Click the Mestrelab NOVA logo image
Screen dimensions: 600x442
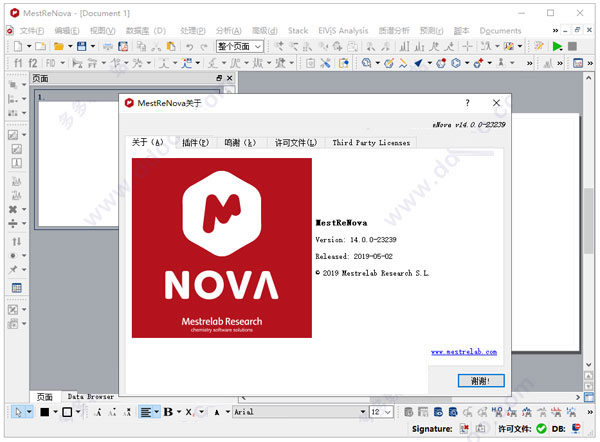coord(222,248)
